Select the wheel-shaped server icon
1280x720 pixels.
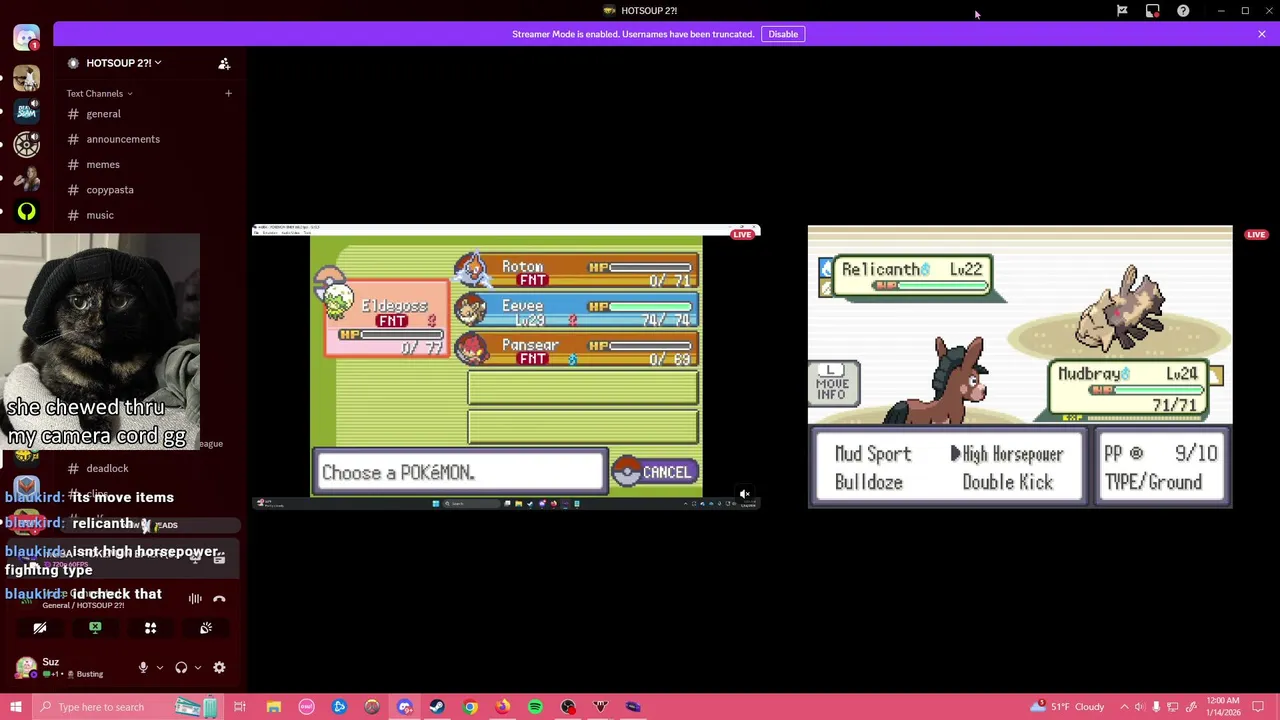(x=27, y=145)
